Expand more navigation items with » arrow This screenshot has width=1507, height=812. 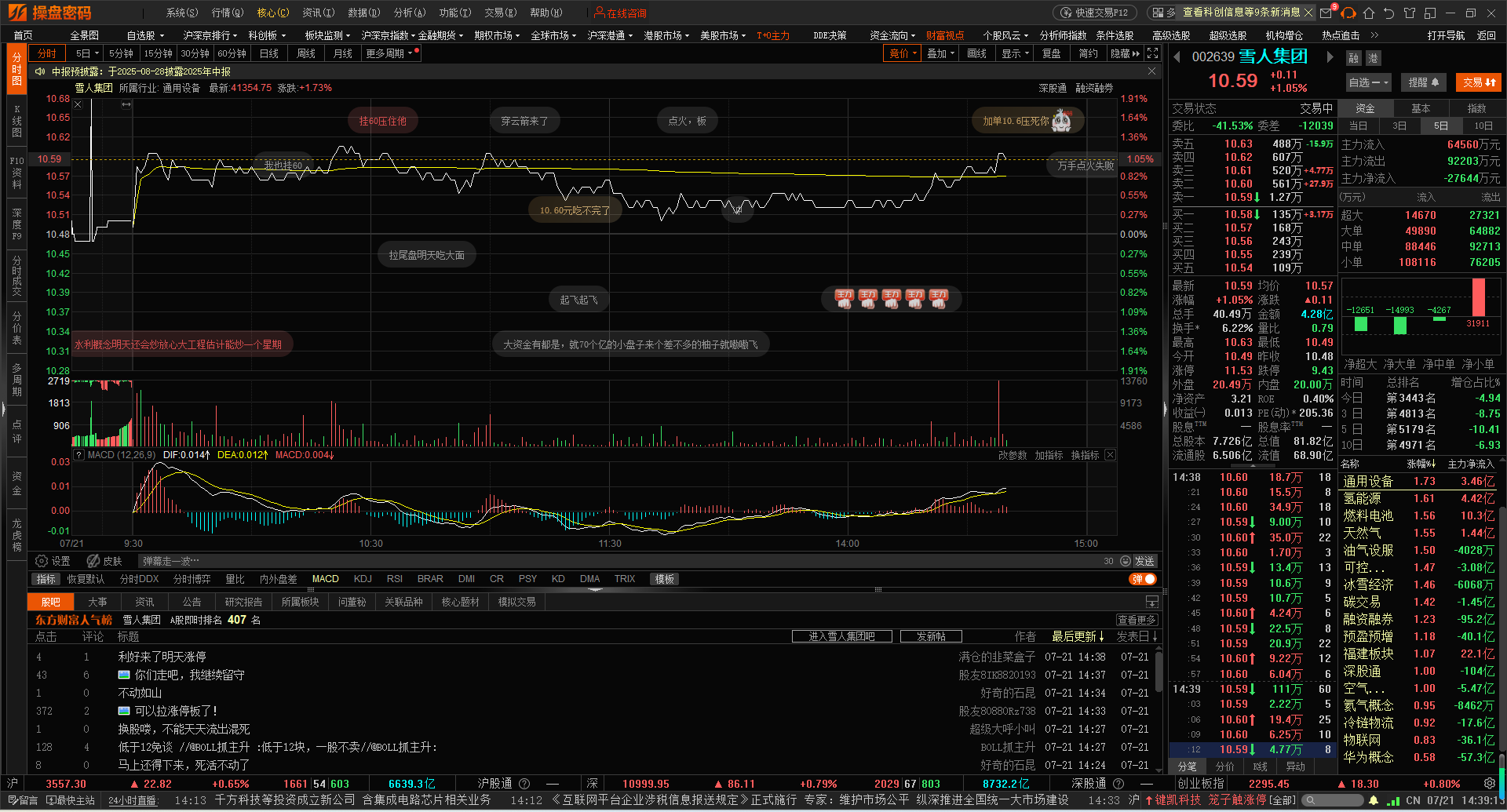(1374, 35)
